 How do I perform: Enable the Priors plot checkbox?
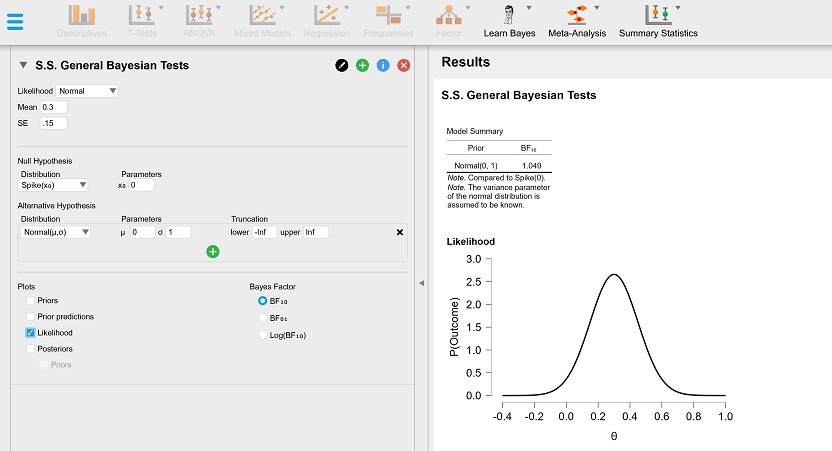coord(31,300)
